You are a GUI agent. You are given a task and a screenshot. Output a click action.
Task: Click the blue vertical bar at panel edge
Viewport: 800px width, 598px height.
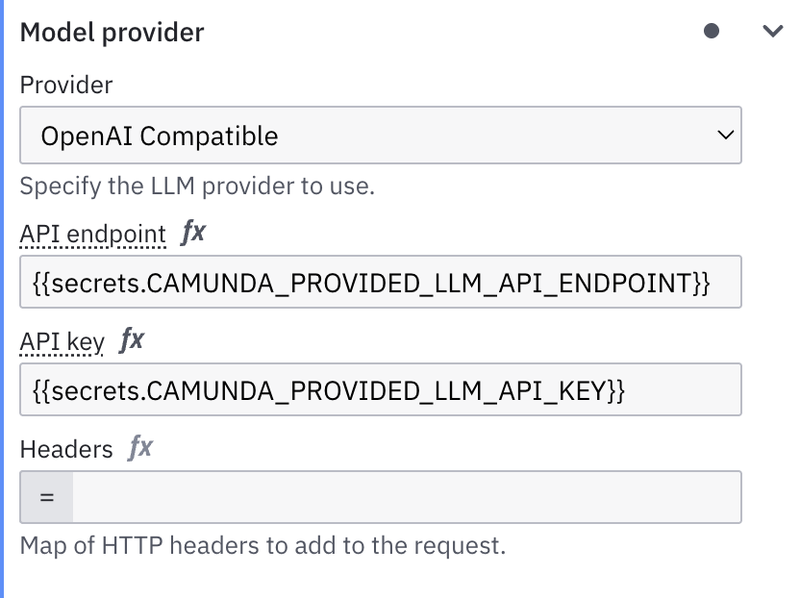pos(2,299)
